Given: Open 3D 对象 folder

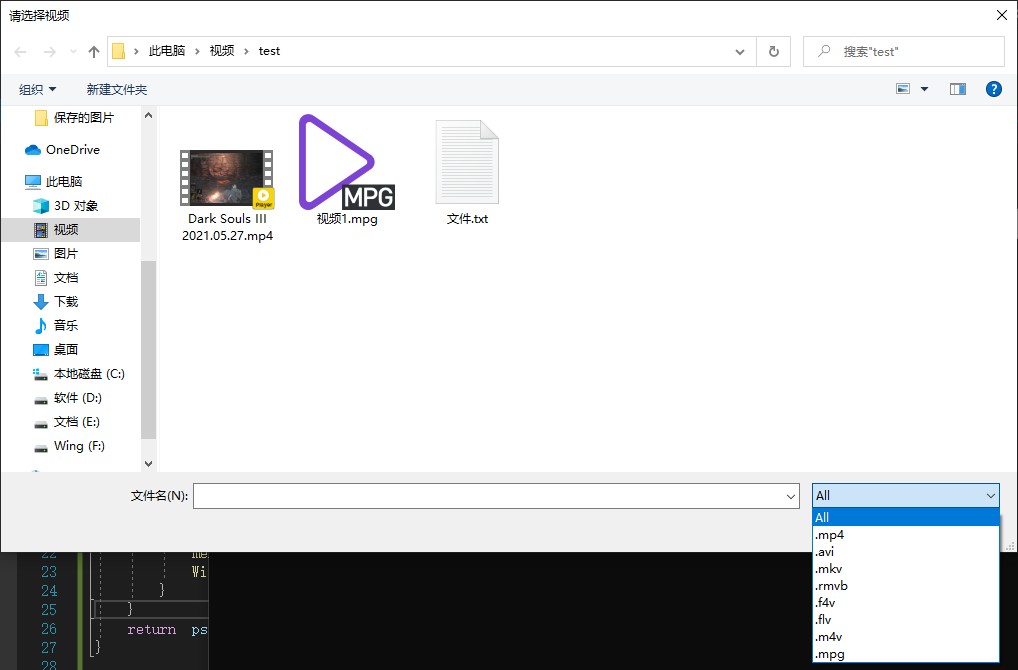Looking at the screenshot, I should [x=66, y=206].
